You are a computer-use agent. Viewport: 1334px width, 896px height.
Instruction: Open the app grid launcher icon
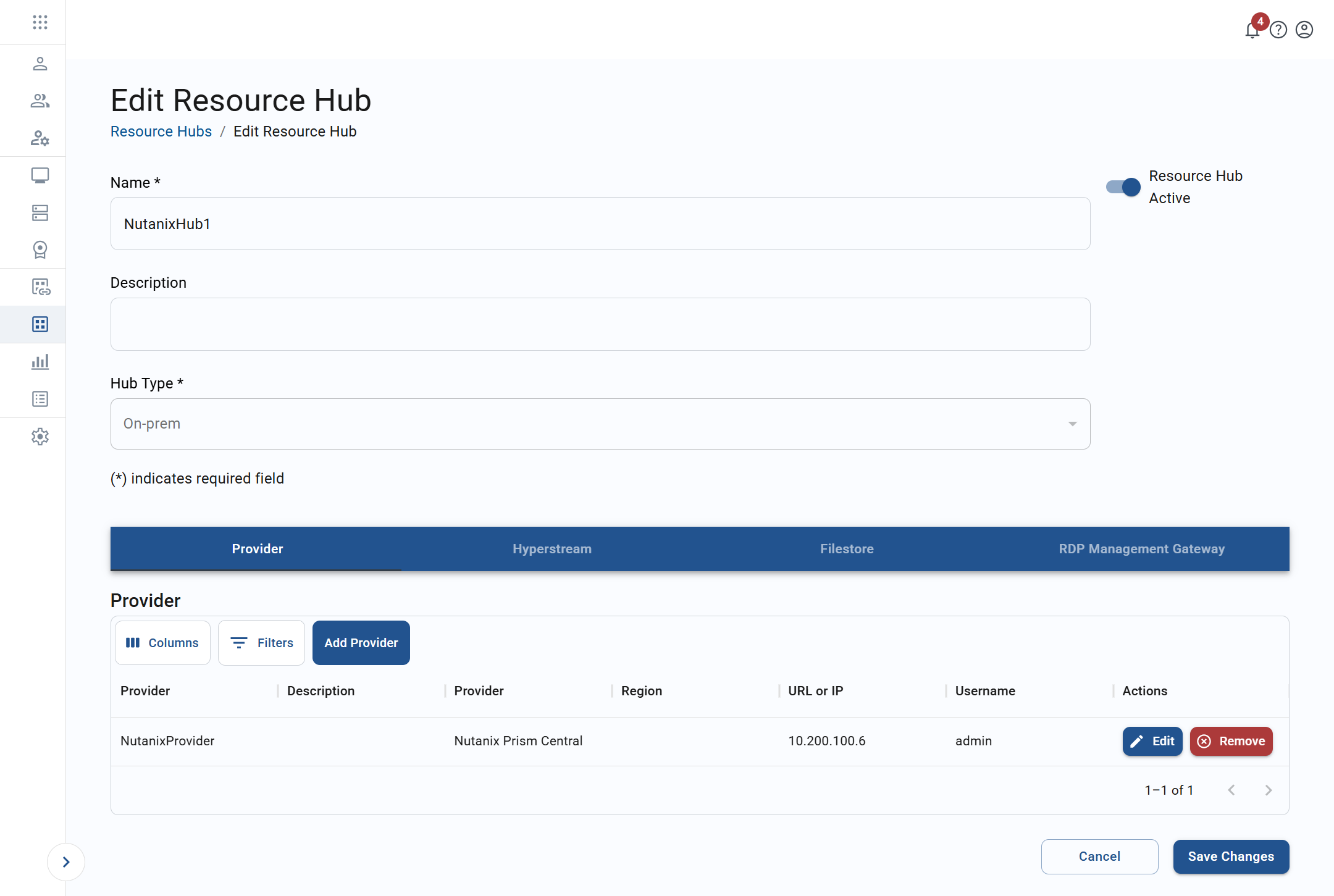tap(40, 22)
